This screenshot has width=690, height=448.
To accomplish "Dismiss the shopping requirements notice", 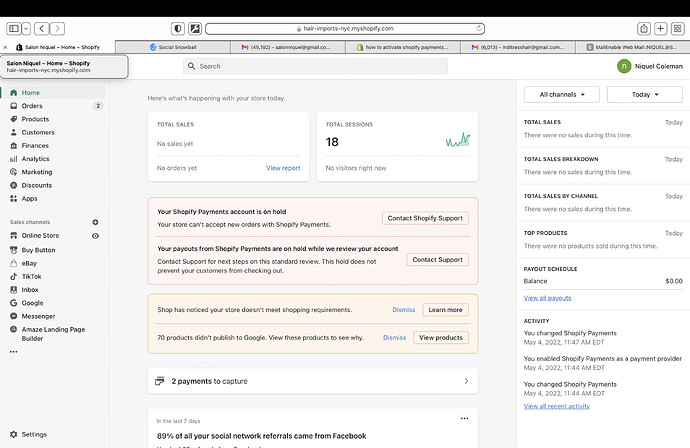I will coord(404,310).
